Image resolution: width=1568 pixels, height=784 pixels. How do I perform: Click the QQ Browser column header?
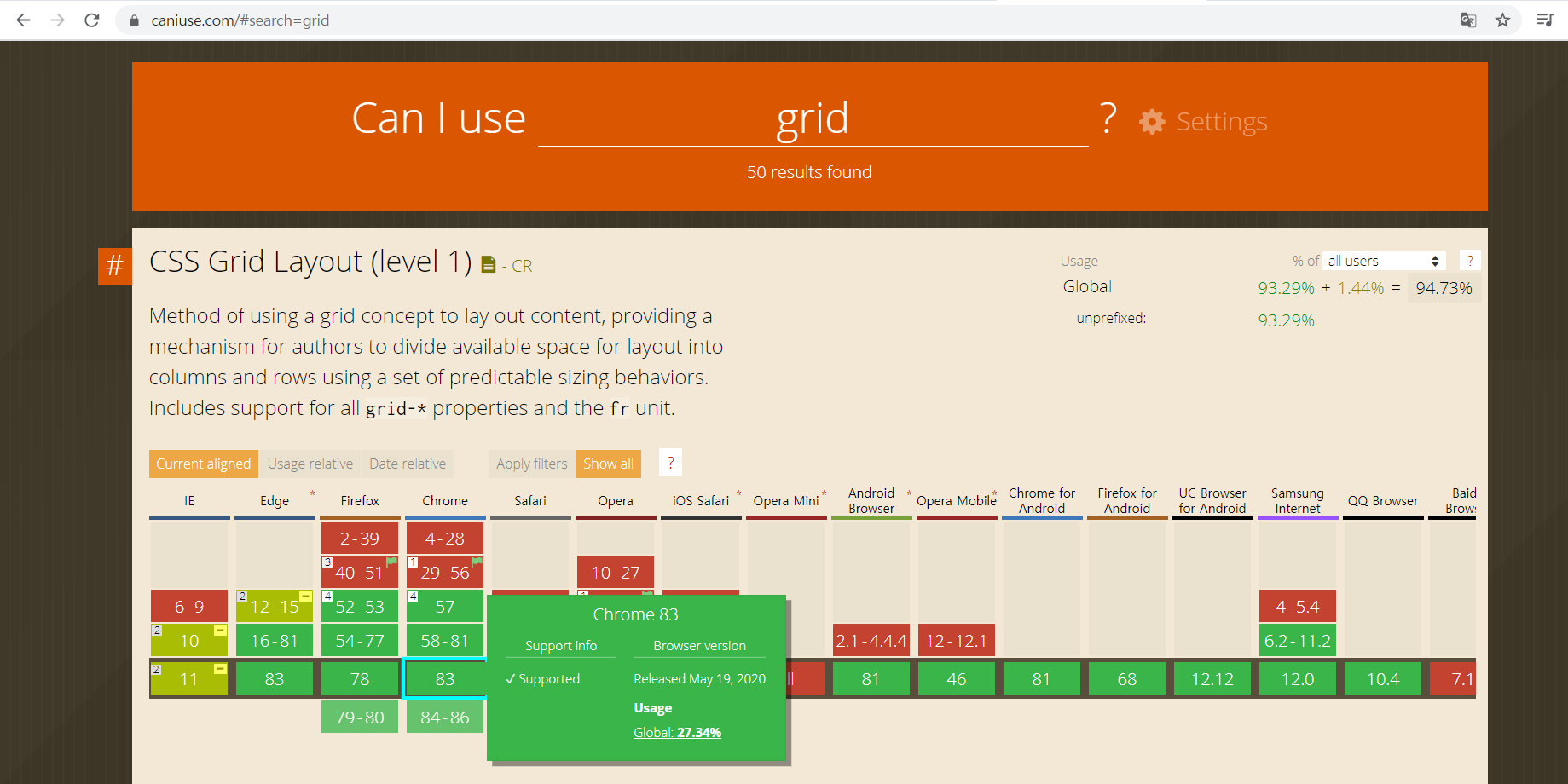click(x=1383, y=501)
